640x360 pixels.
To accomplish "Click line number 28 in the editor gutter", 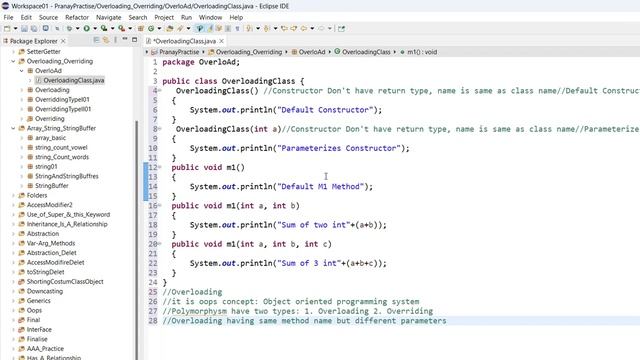I will pyautogui.click(x=153, y=321).
